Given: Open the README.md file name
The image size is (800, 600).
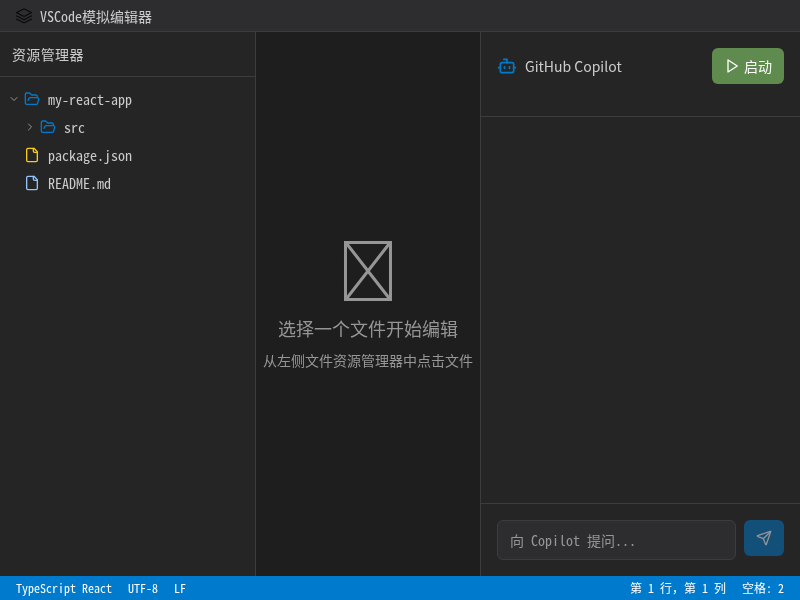Looking at the screenshot, I should 80,184.
